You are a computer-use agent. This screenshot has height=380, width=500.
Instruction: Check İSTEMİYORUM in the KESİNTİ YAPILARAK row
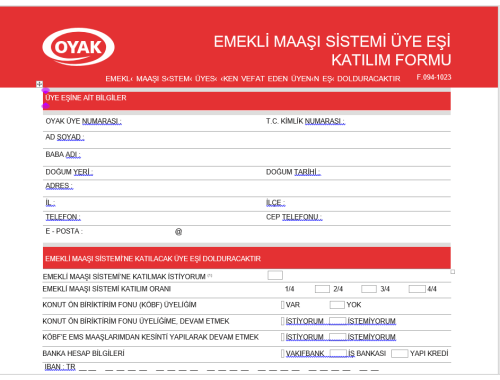pyautogui.click(x=338, y=337)
